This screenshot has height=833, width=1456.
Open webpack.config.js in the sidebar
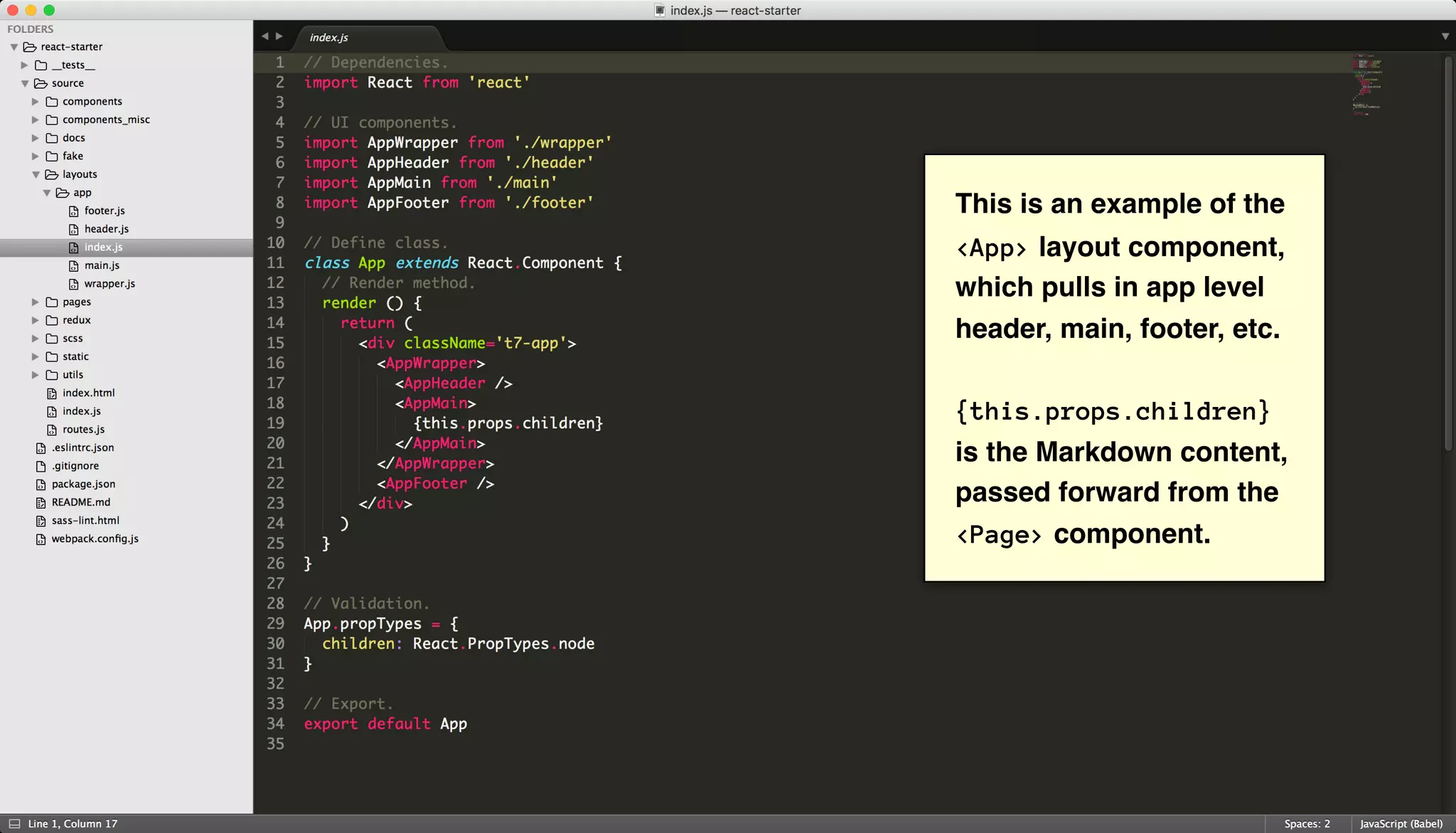95,539
